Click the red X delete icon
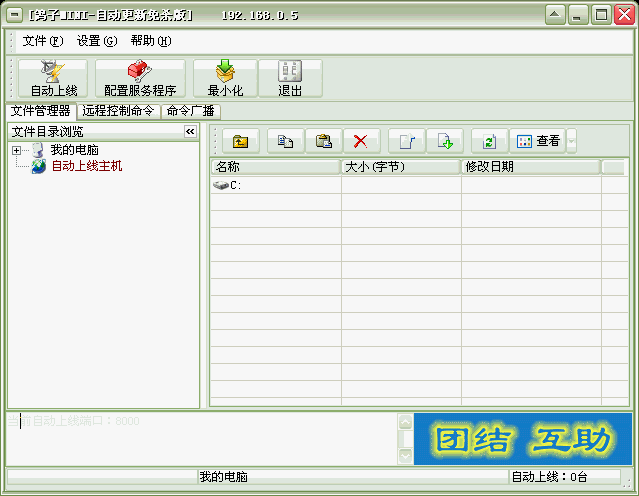The width and height of the screenshot is (639, 496). [361, 141]
